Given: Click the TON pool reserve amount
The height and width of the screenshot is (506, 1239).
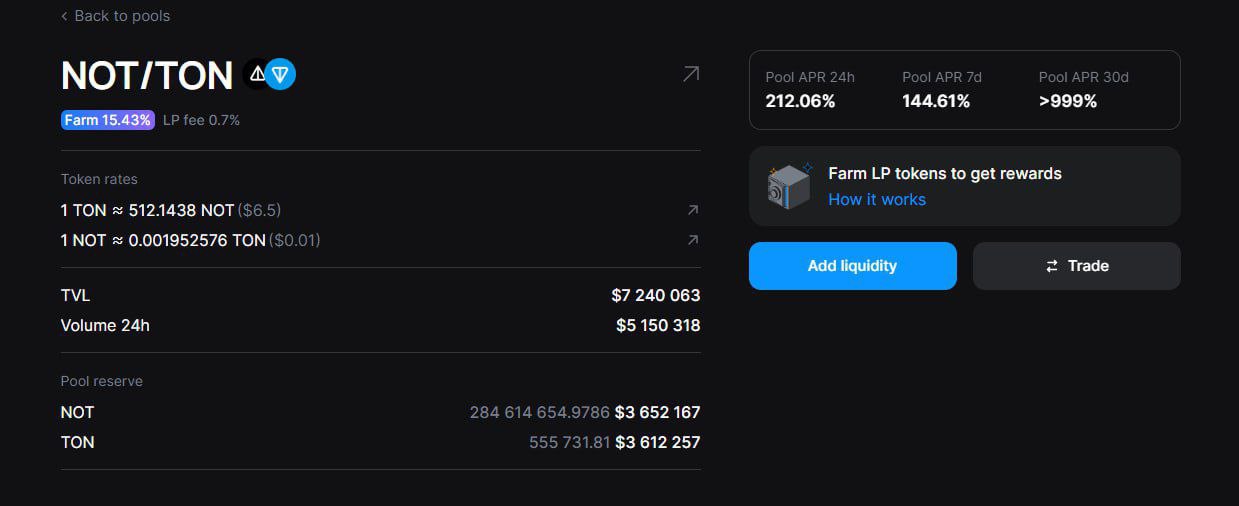Looking at the screenshot, I should point(569,442).
